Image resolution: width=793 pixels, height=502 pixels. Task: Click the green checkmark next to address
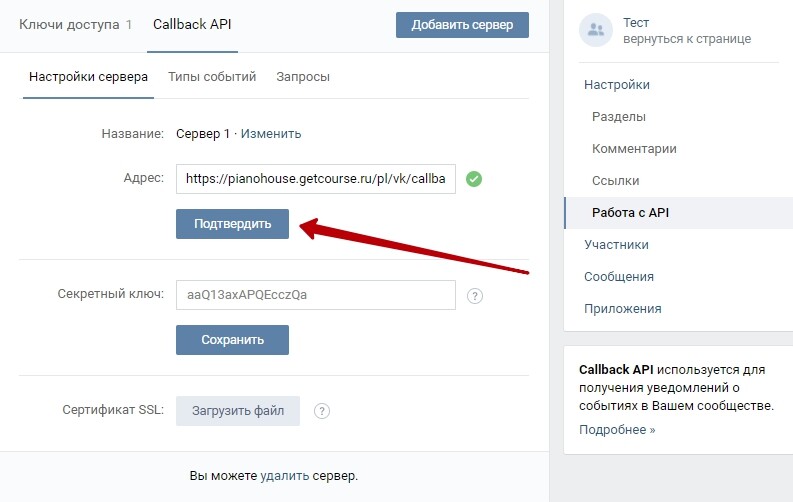tap(474, 178)
